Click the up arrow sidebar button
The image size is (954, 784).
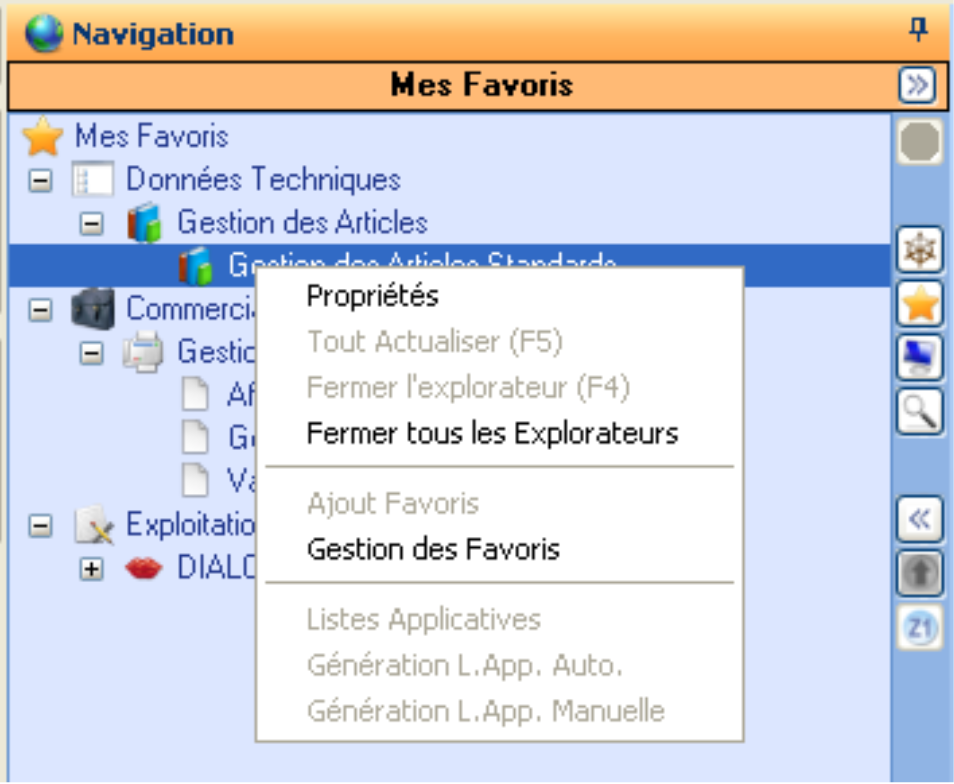pos(918,573)
